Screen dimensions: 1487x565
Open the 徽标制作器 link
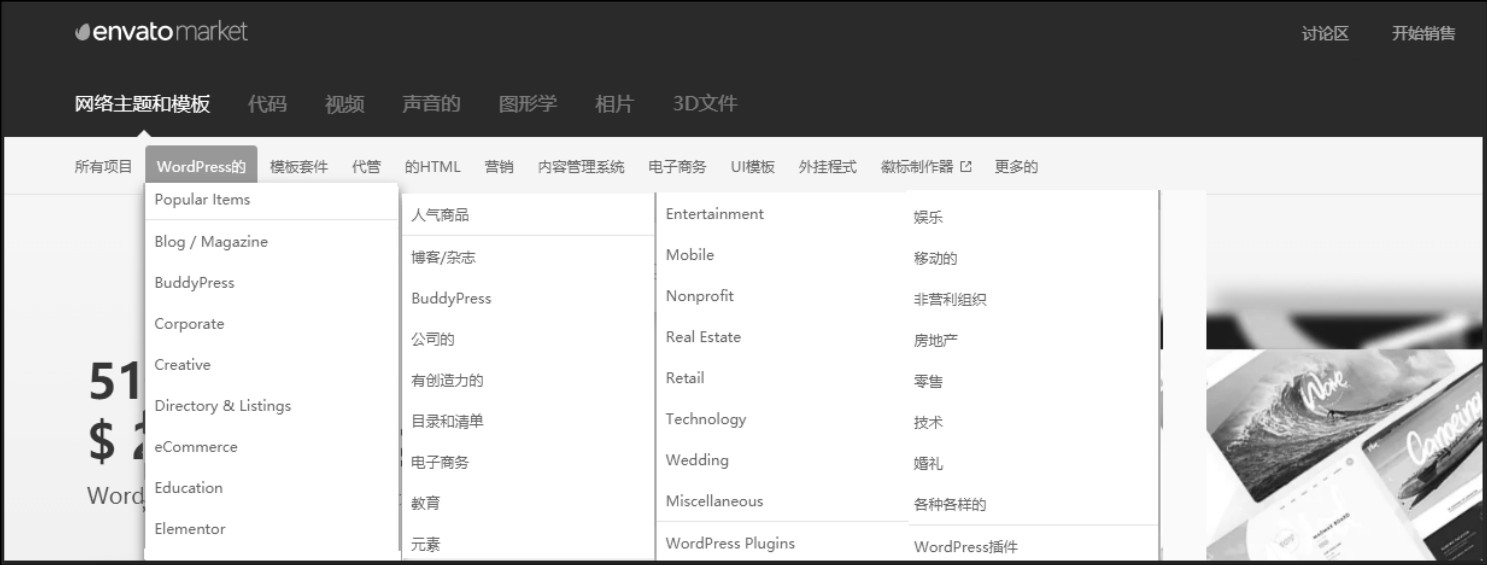(x=917, y=167)
